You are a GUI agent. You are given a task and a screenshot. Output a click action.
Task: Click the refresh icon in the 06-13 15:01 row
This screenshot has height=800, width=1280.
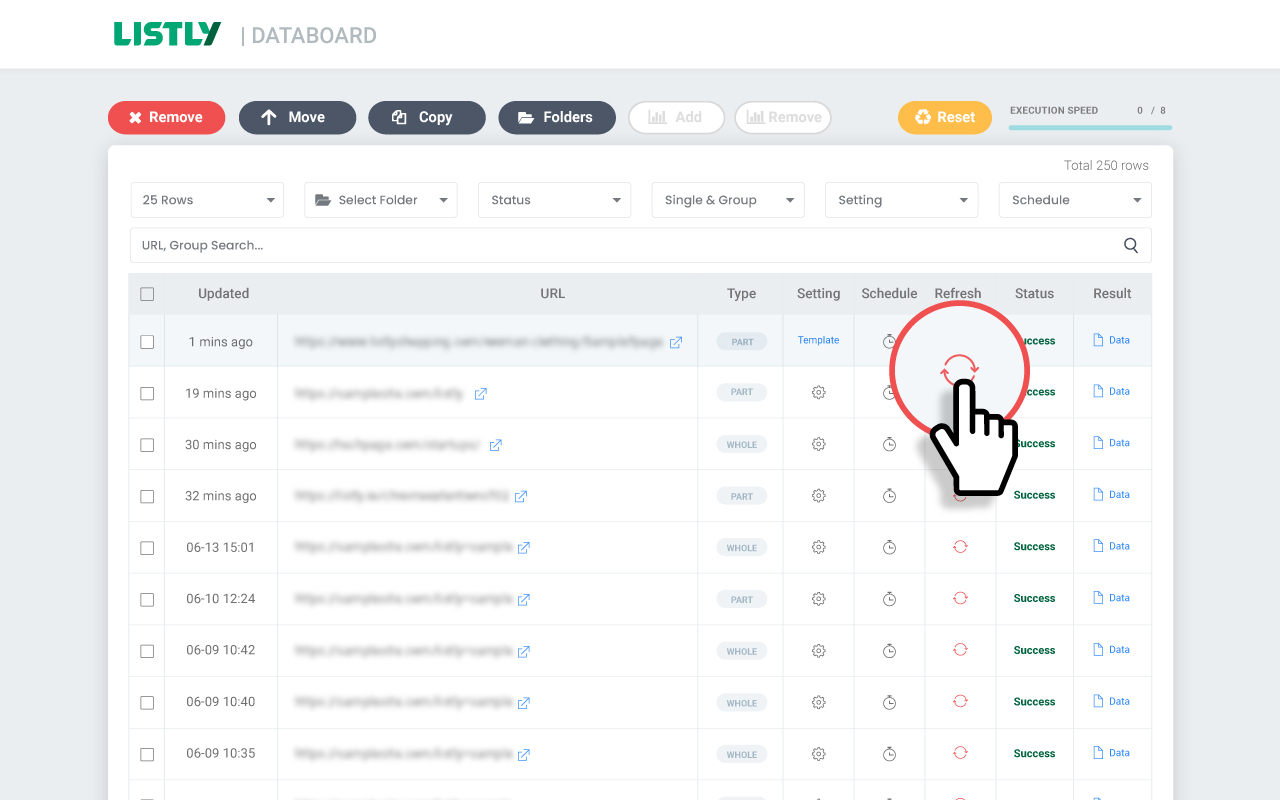point(960,547)
